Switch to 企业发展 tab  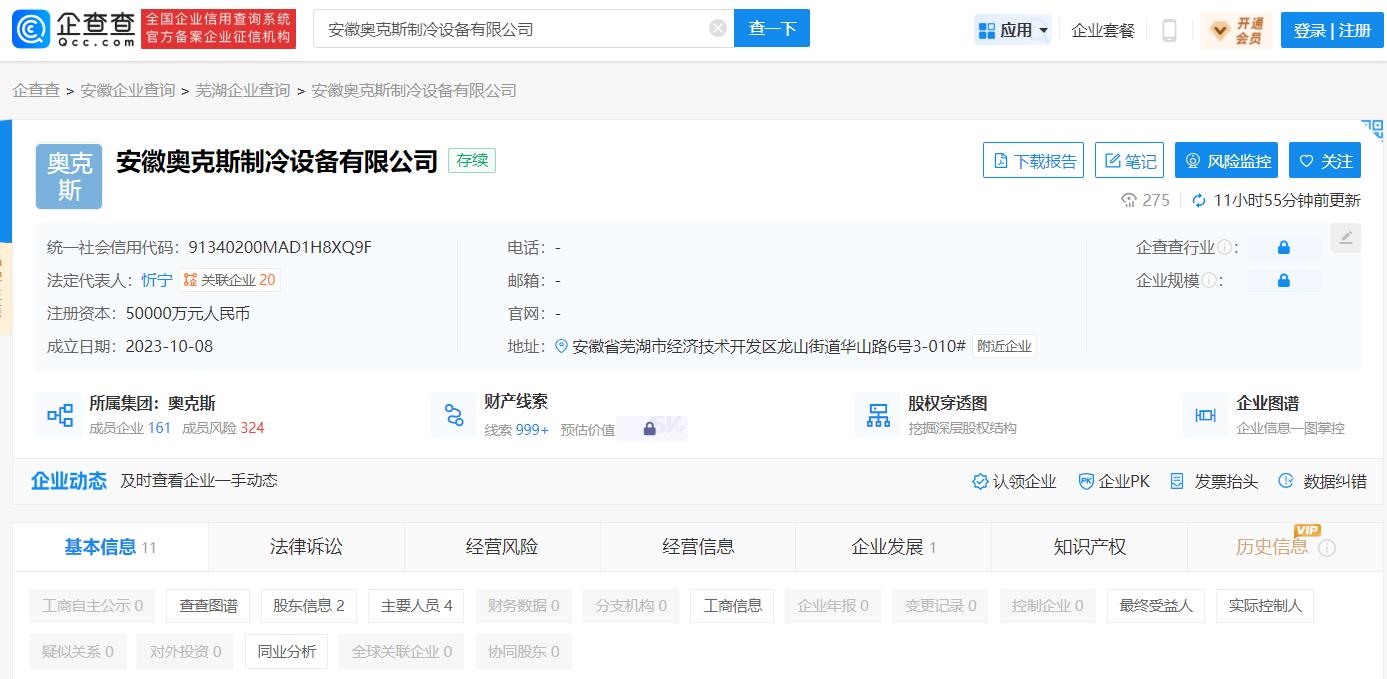click(x=893, y=547)
